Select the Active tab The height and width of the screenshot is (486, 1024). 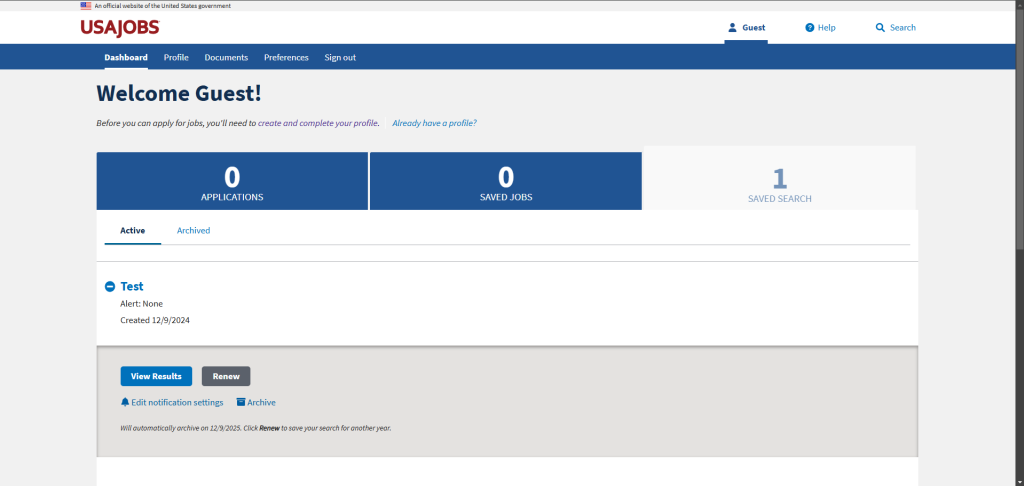[x=132, y=230]
